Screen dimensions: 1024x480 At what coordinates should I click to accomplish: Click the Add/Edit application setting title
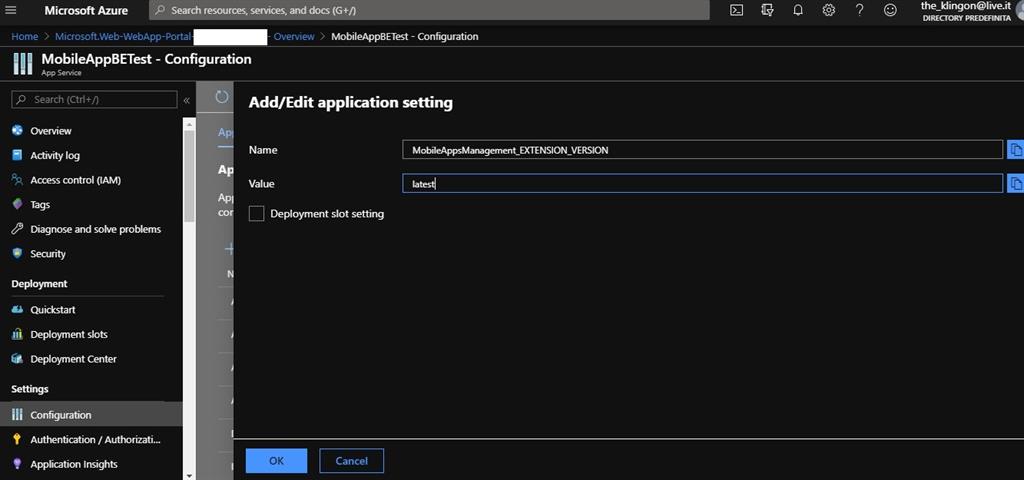pyautogui.click(x=351, y=103)
